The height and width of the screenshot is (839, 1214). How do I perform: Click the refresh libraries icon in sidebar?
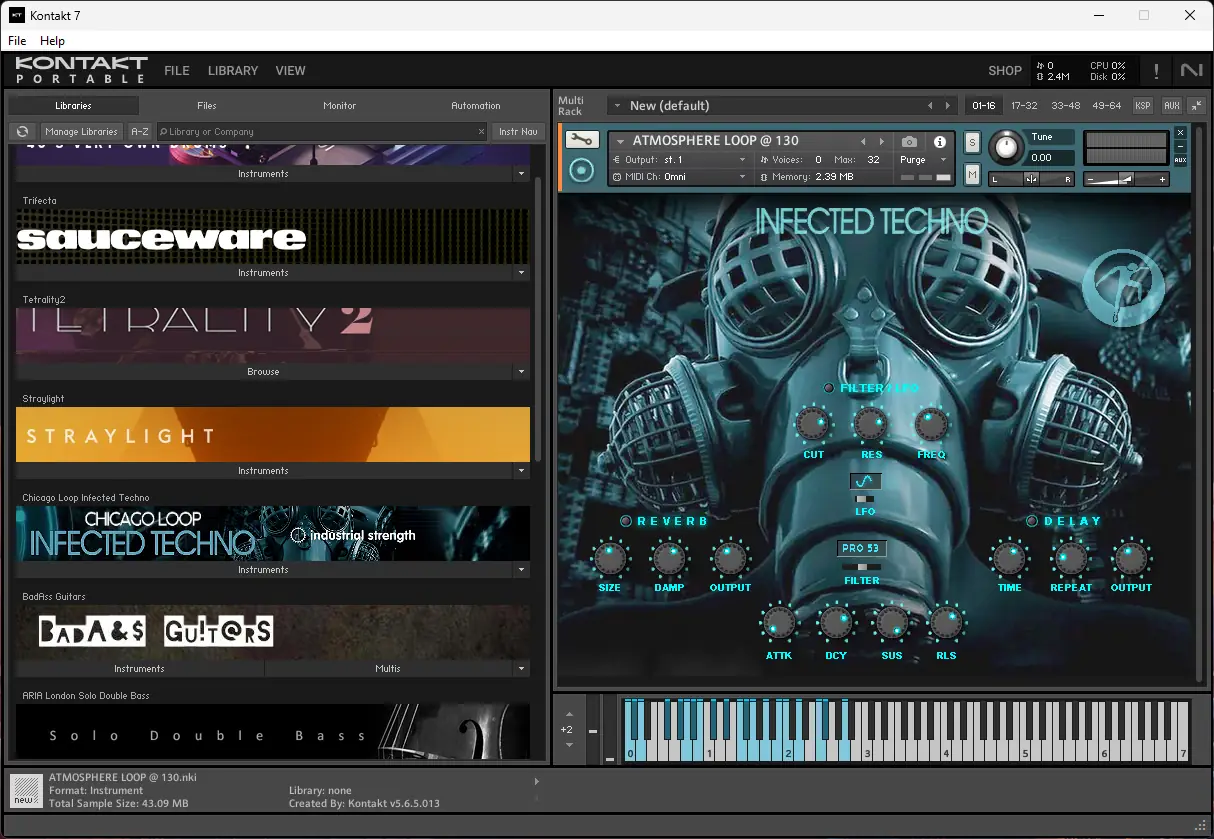click(x=21, y=131)
